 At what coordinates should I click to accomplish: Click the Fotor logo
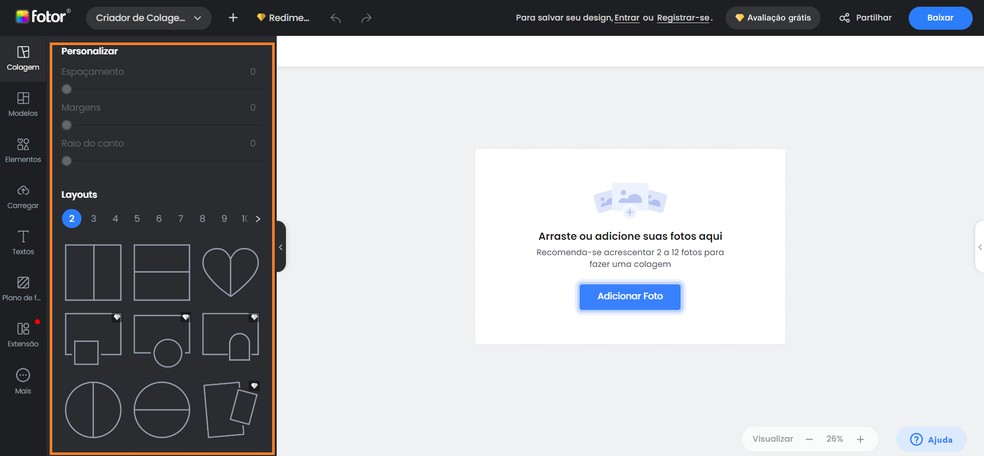pos(43,18)
